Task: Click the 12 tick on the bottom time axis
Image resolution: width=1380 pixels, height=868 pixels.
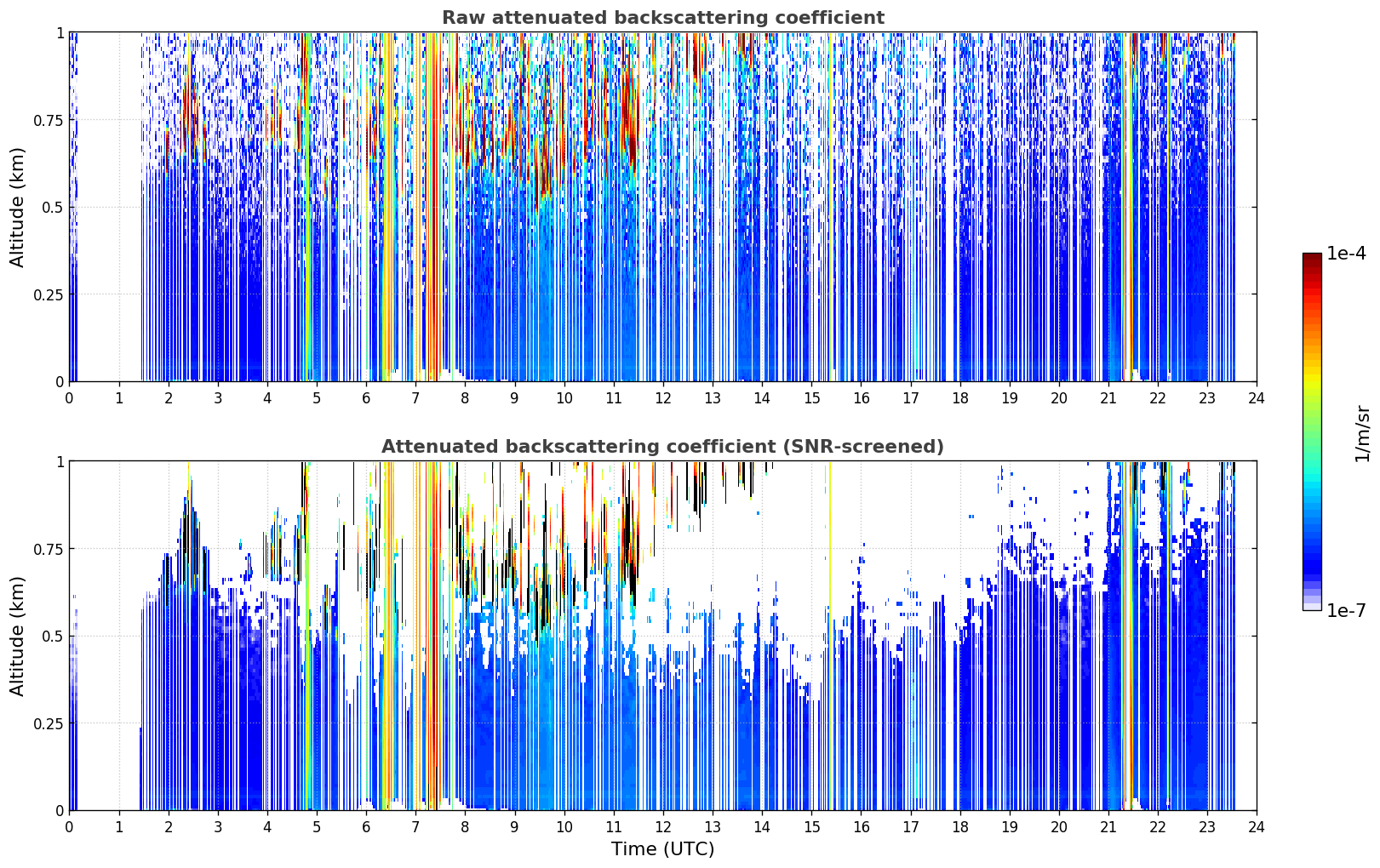Action: click(662, 827)
